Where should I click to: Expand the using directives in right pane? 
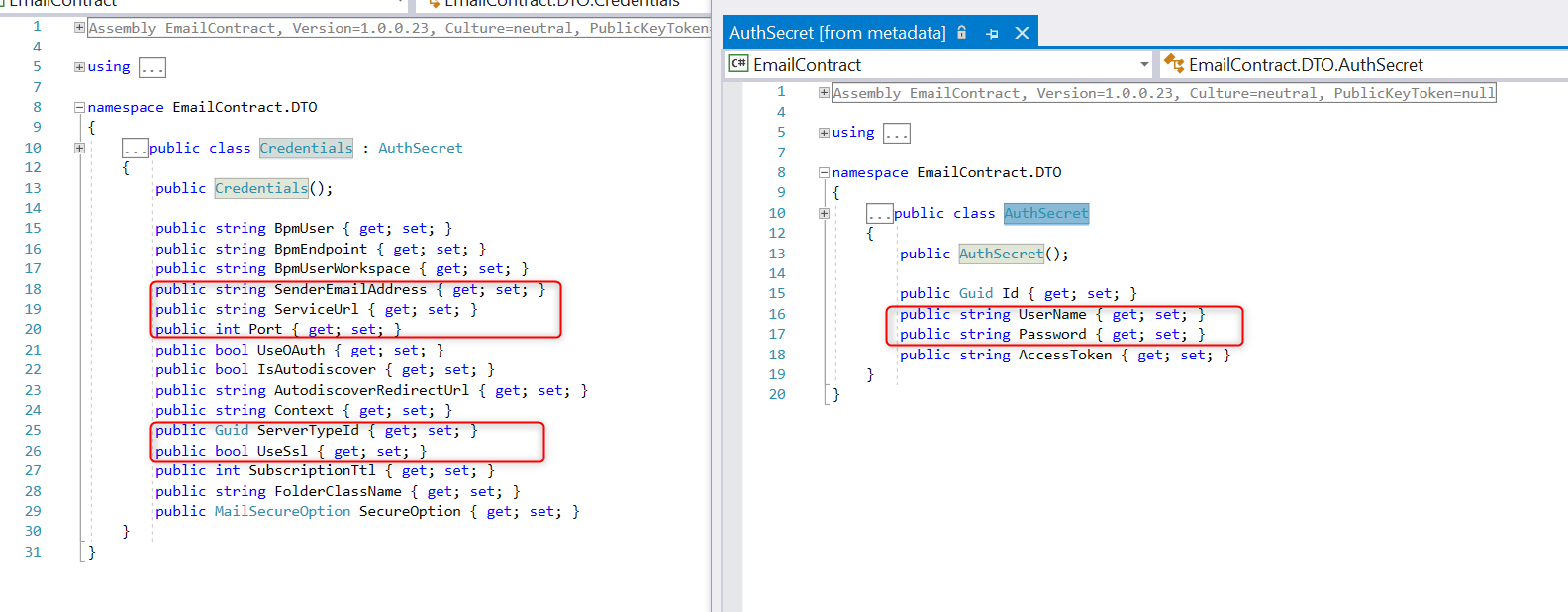pos(824,133)
